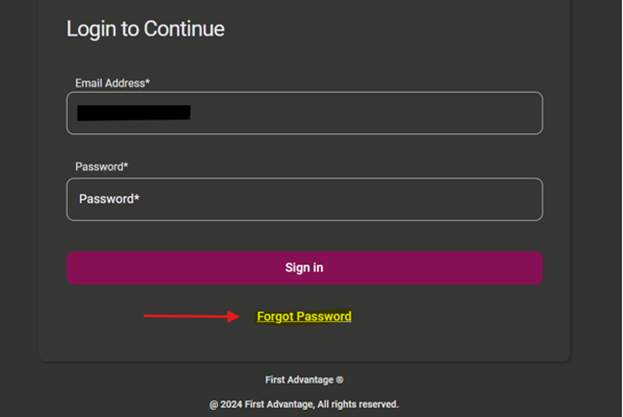Click "All rights reserved" footer text

coord(357,404)
